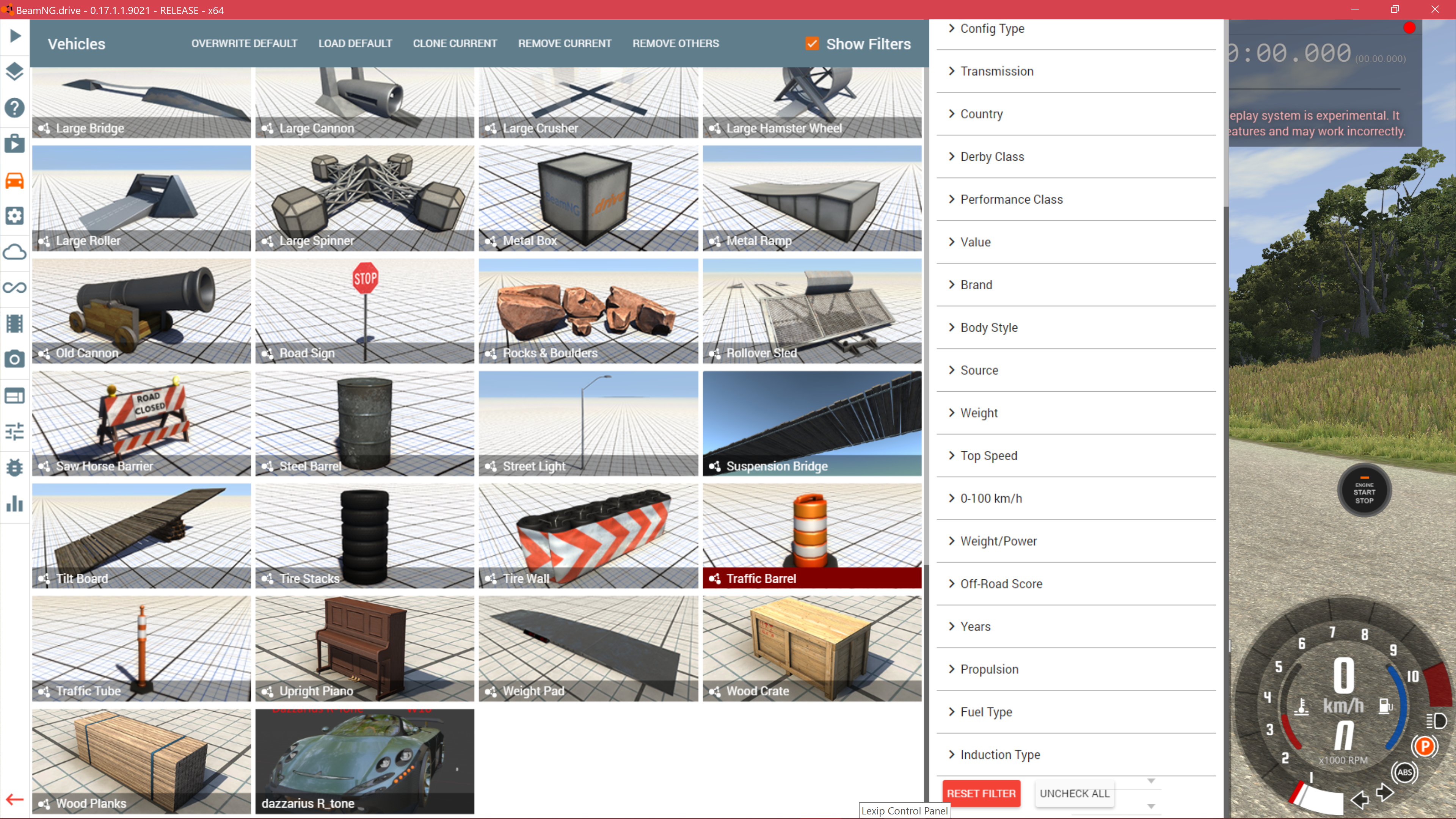Click the Uncheck All button
The image size is (1456, 819).
1075,794
